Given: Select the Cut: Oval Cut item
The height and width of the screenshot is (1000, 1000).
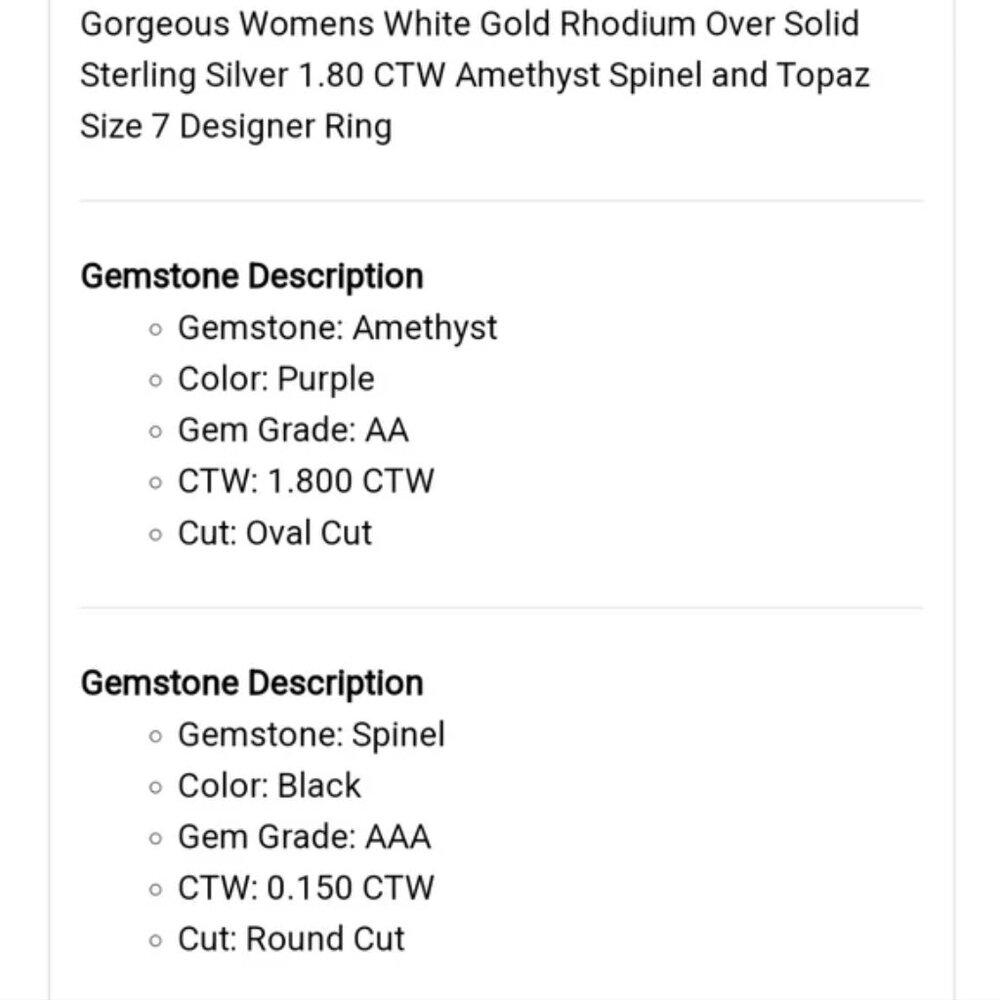Looking at the screenshot, I should (275, 533).
